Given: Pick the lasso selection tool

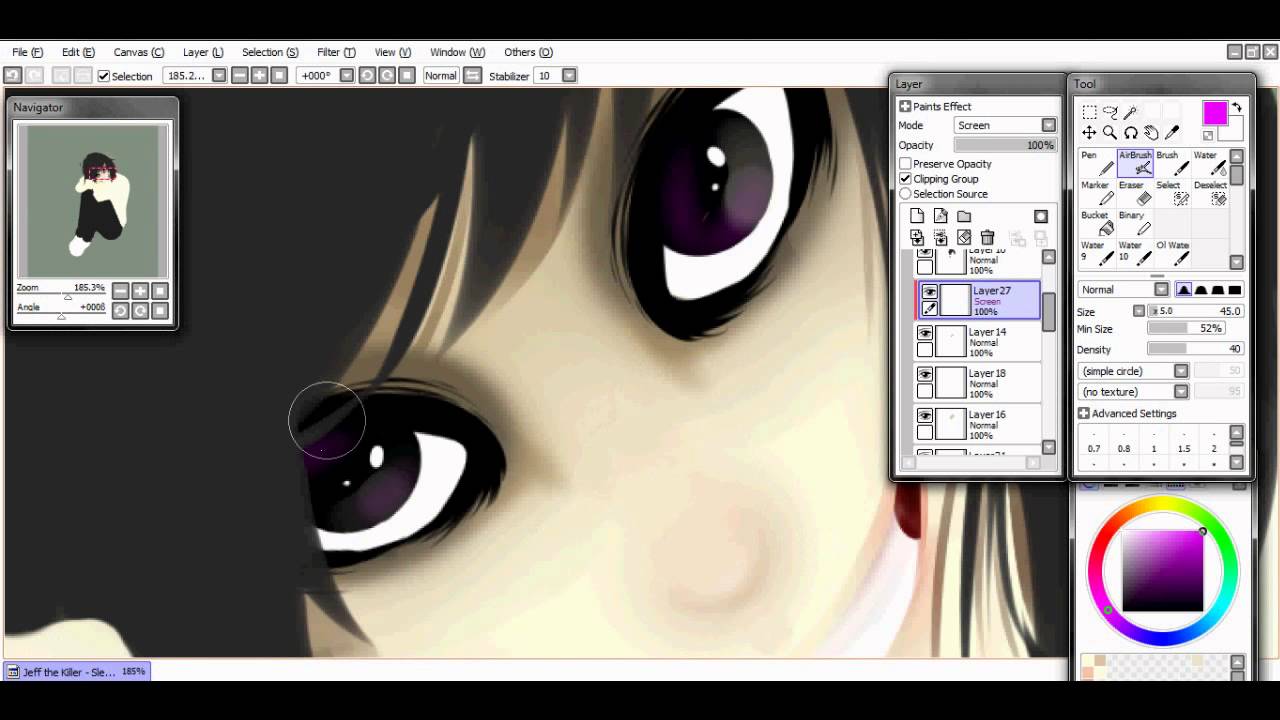Looking at the screenshot, I should (1110, 112).
